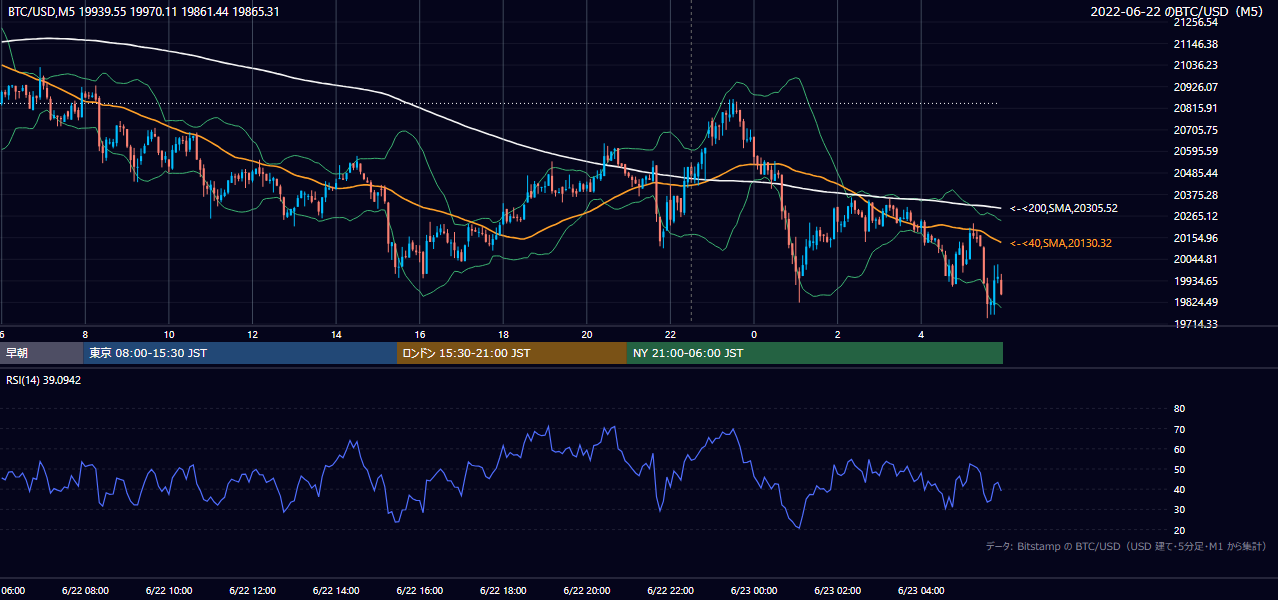Click price axis label 21256.54

pyautogui.click(x=1196, y=22)
